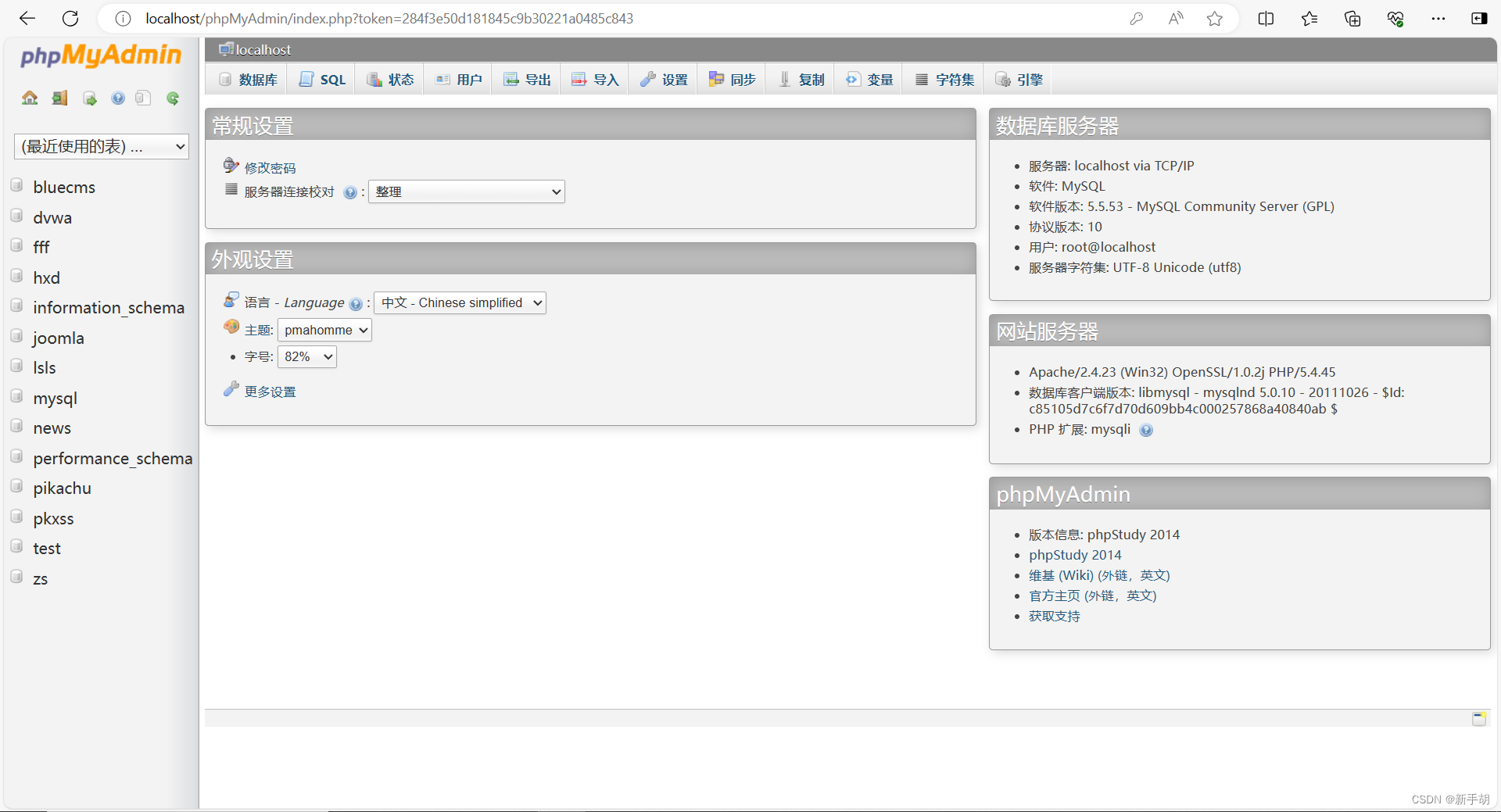Open the 字号 82% font size dropdown
This screenshot has width=1501, height=812.
[x=307, y=356]
